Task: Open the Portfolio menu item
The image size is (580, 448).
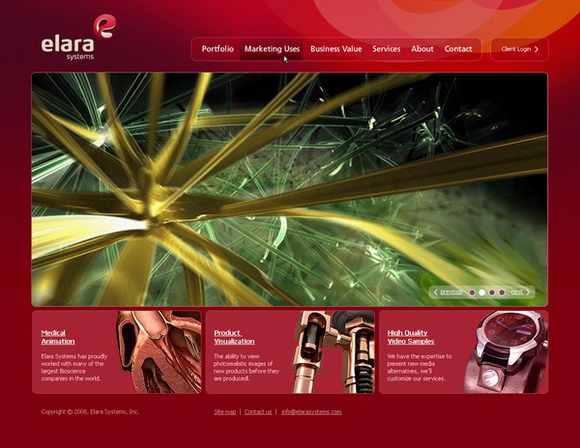Action: click(218, 49)
